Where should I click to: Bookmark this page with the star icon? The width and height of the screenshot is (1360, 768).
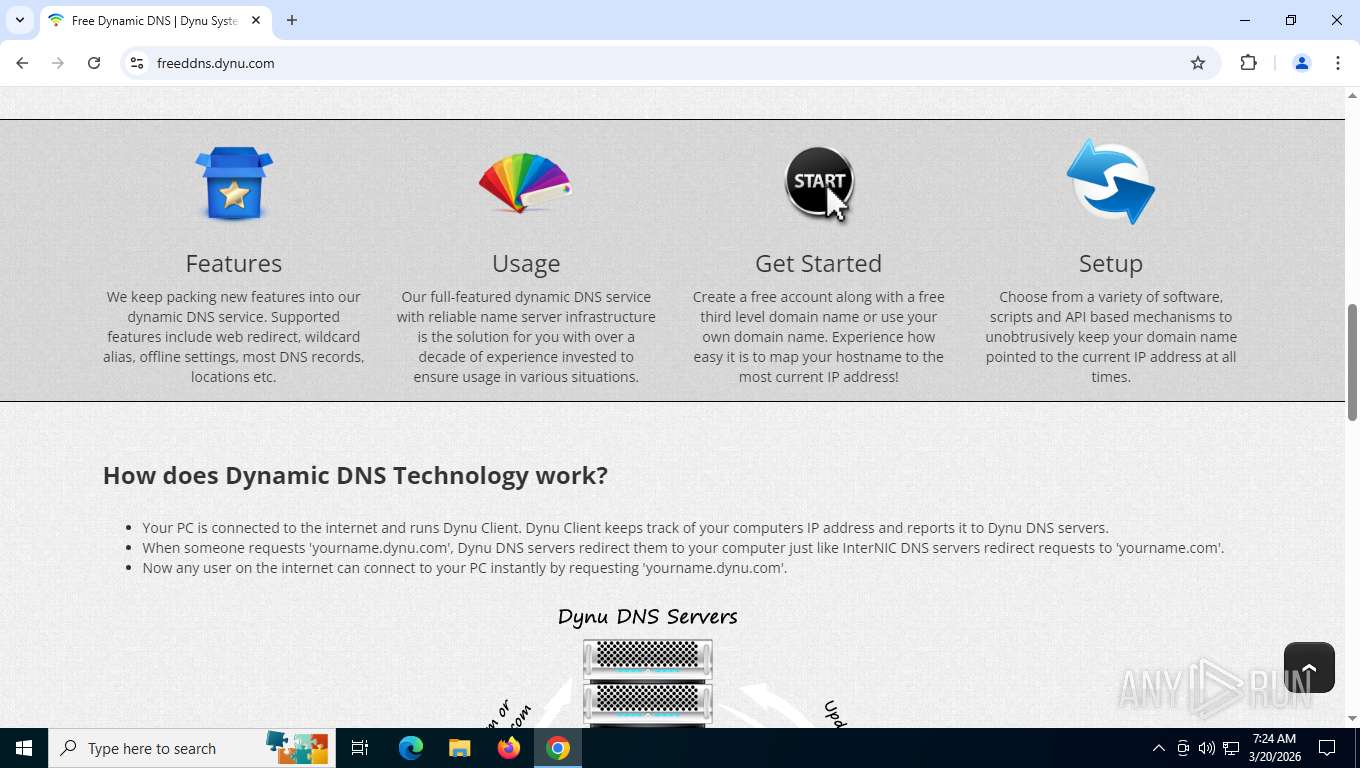(x=1198, y=63)
